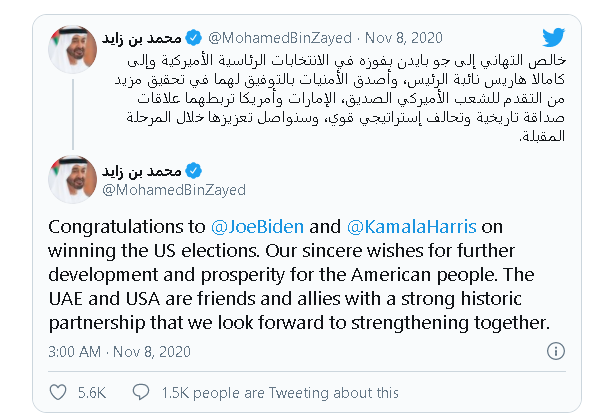
Task: Click verified badge on second tweet
Action: pos(194,170)
